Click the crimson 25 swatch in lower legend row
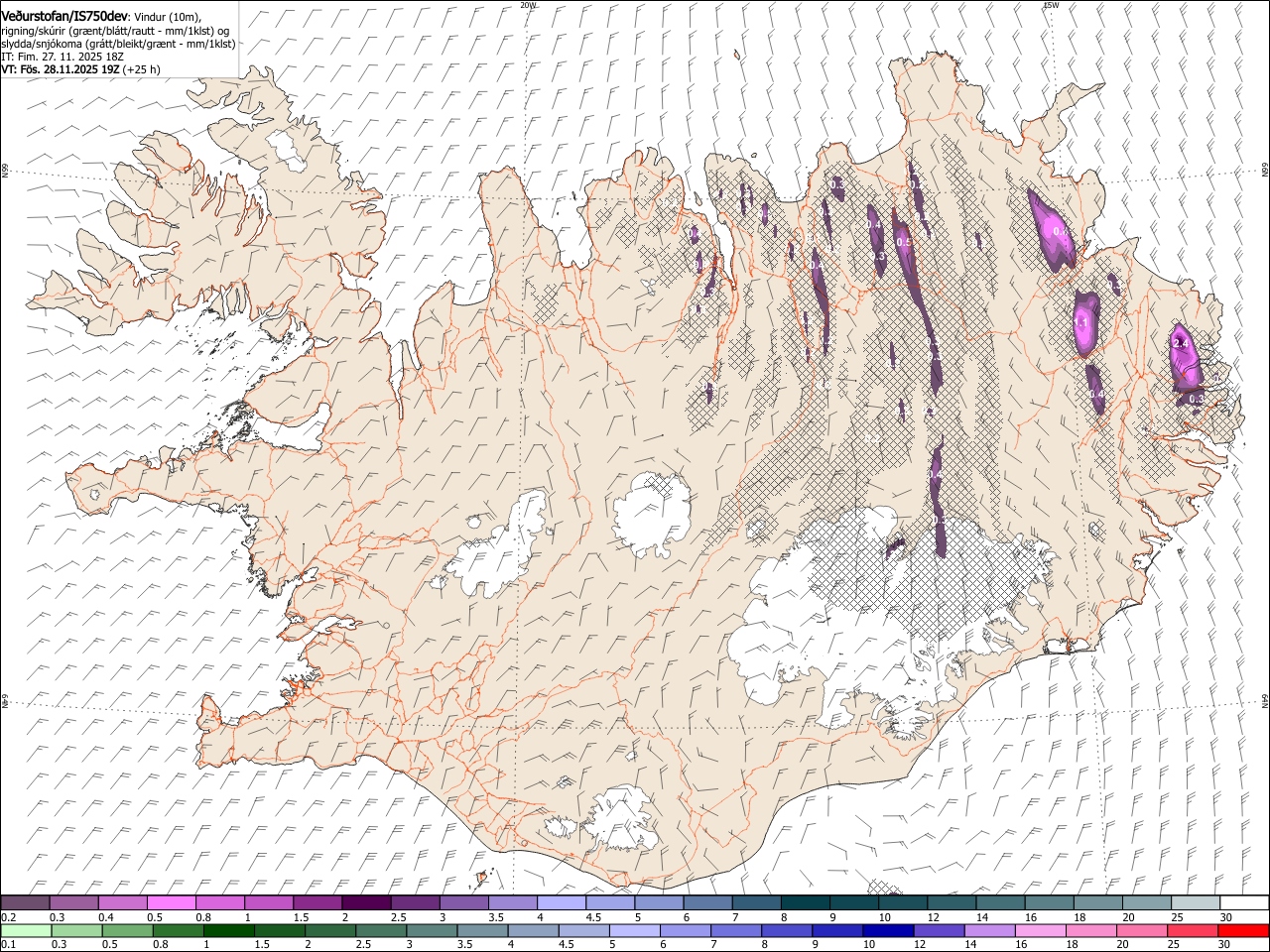Viewport: 1270px width, 952px height. 1193,931
